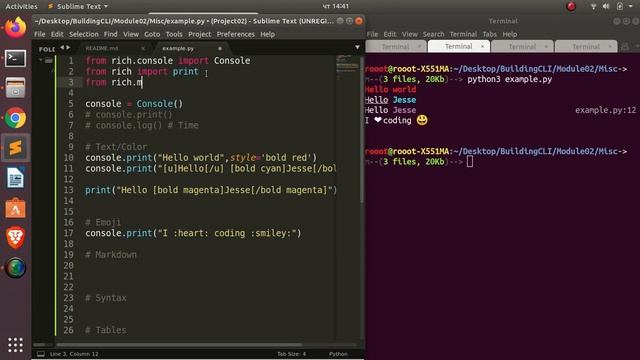Open Firefox from the Ubuntu dock

16,28
